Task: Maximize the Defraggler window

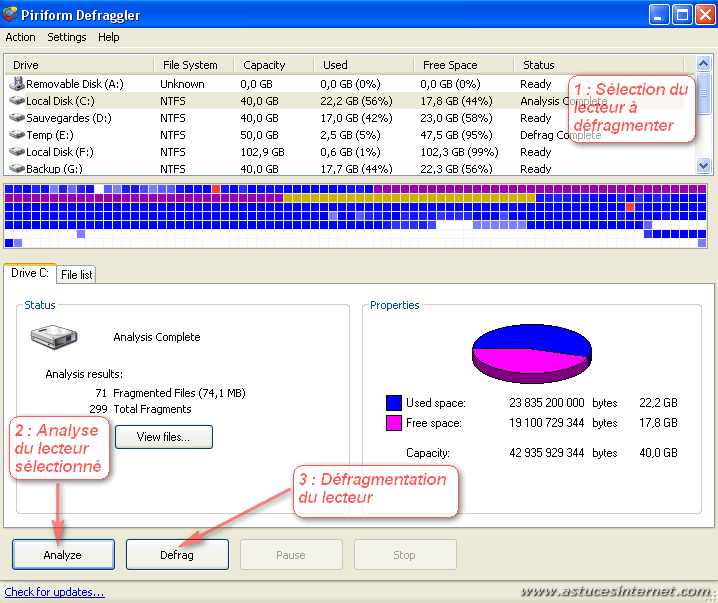Action: click(x=682, y=15)
